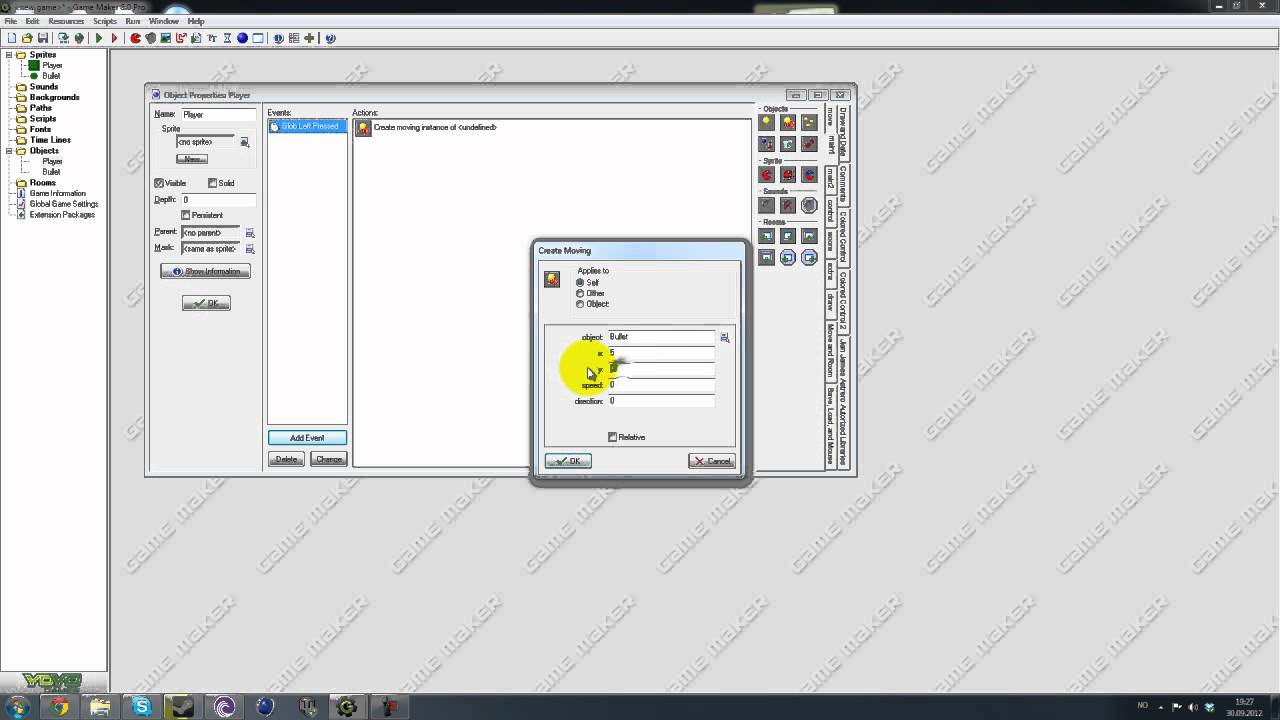Viewport: 1280px width, 720px height.
Task: Toggle the Visible checkbox
Action: point(159,183)
